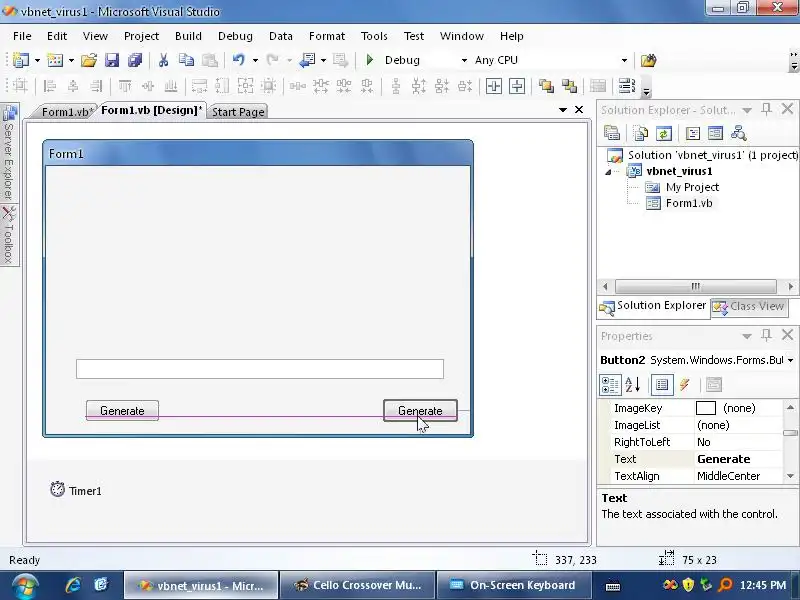Toggle auto-hide pin on Properties panel

(x=766, y=335)
